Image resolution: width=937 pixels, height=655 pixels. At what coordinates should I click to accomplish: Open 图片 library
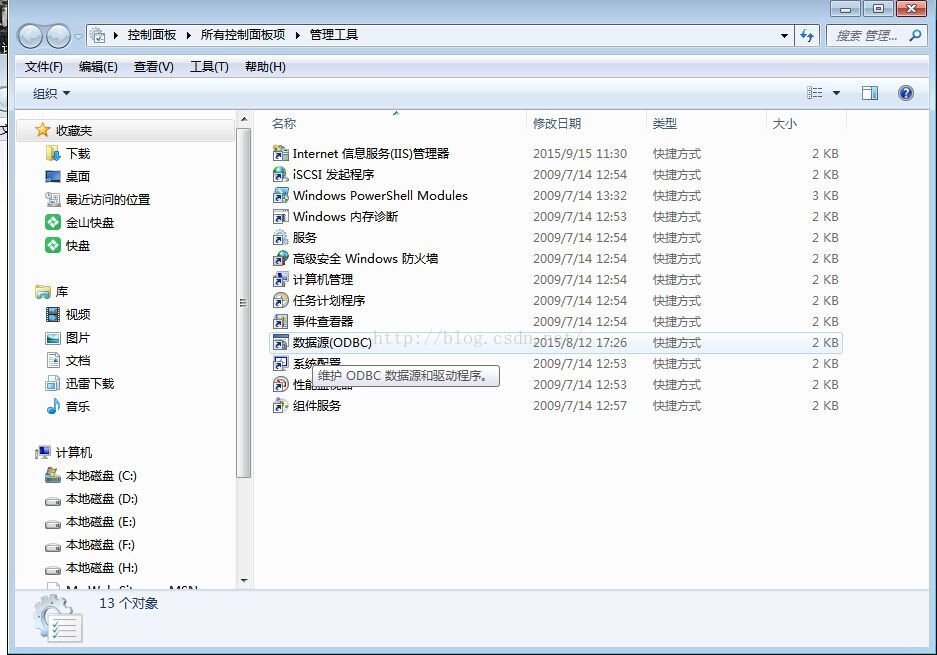68,338
